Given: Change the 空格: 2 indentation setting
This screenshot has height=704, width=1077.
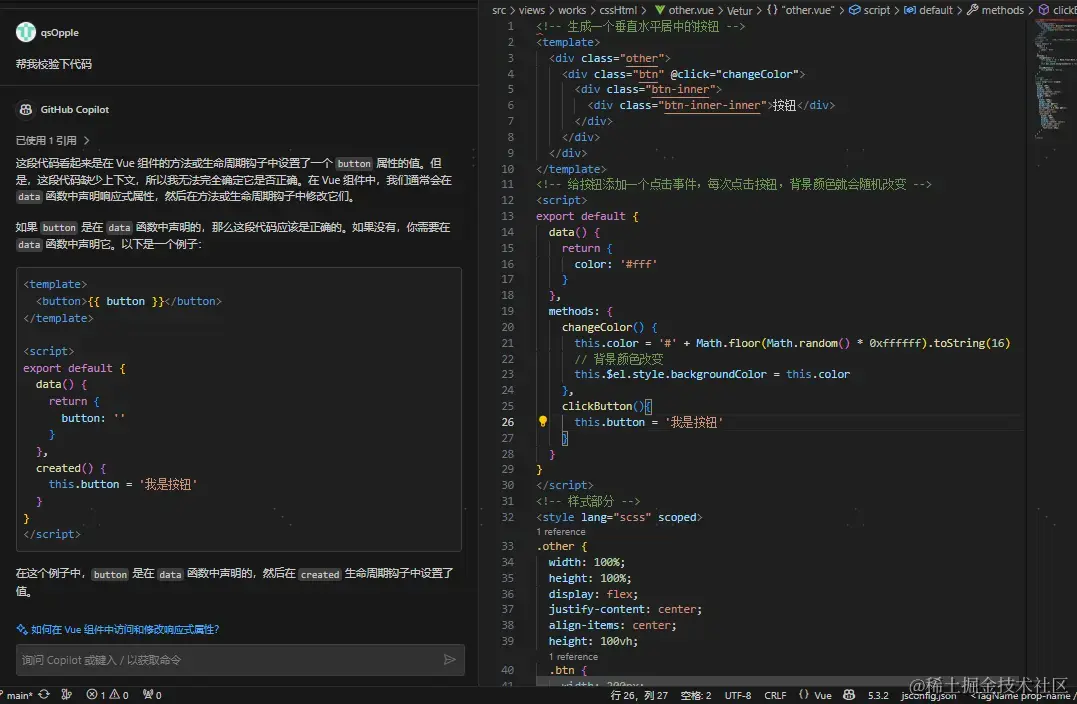Looking at the screenshot, I should (x=696, y=695).
